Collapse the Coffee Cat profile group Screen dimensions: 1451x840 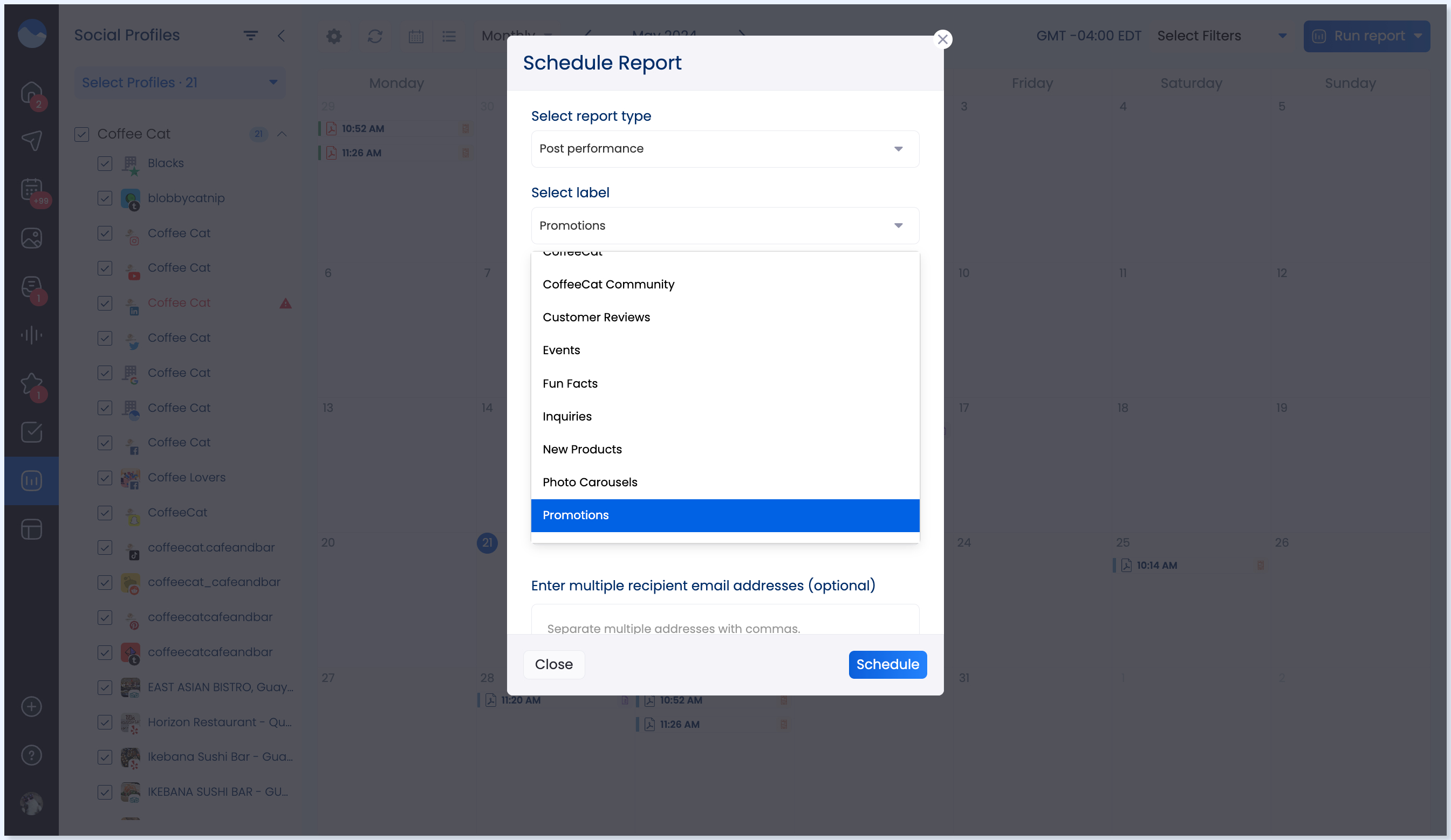coord(282,134)
